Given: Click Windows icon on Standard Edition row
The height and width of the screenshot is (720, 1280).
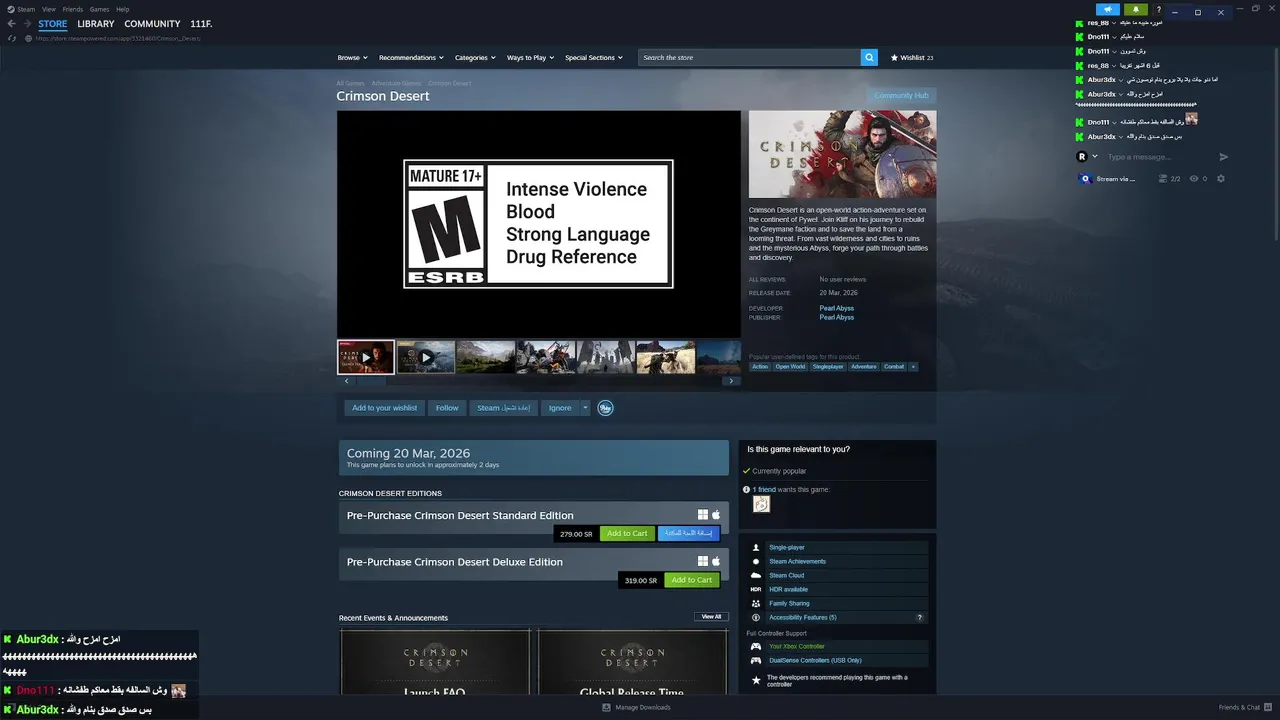Looking at the screenshot, I should (703, 515).
